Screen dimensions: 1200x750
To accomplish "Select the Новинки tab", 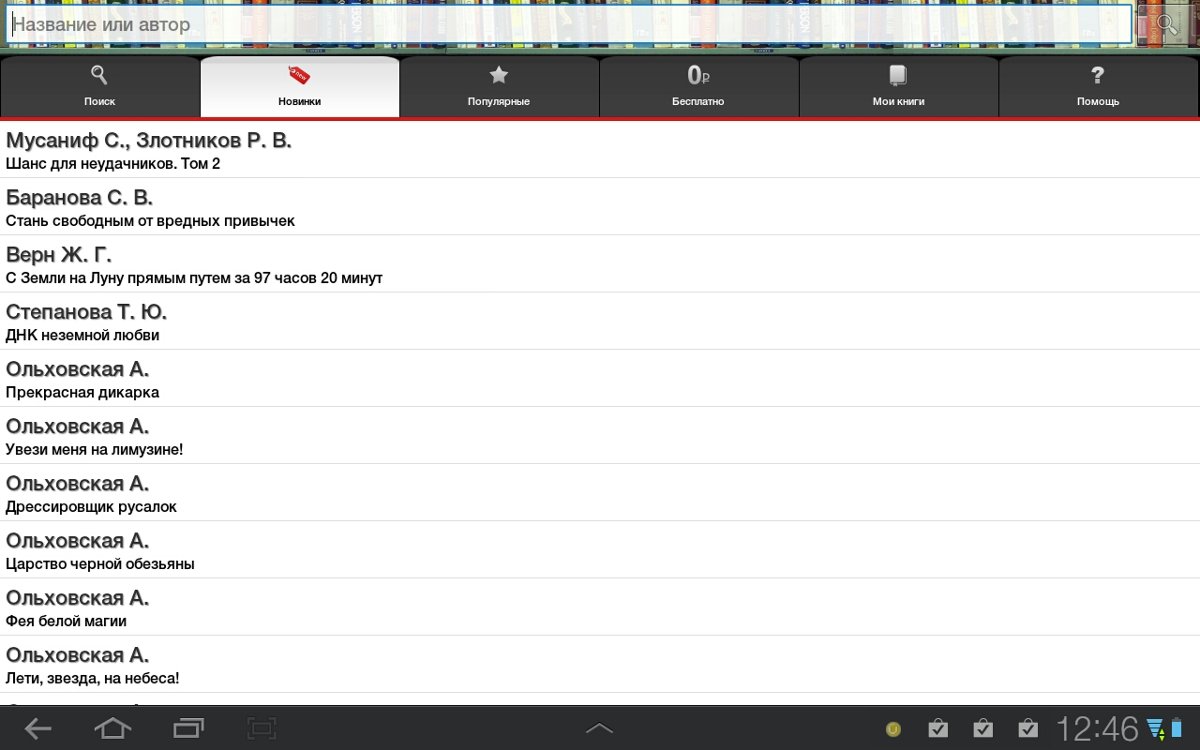I will (x=300, y=87).
